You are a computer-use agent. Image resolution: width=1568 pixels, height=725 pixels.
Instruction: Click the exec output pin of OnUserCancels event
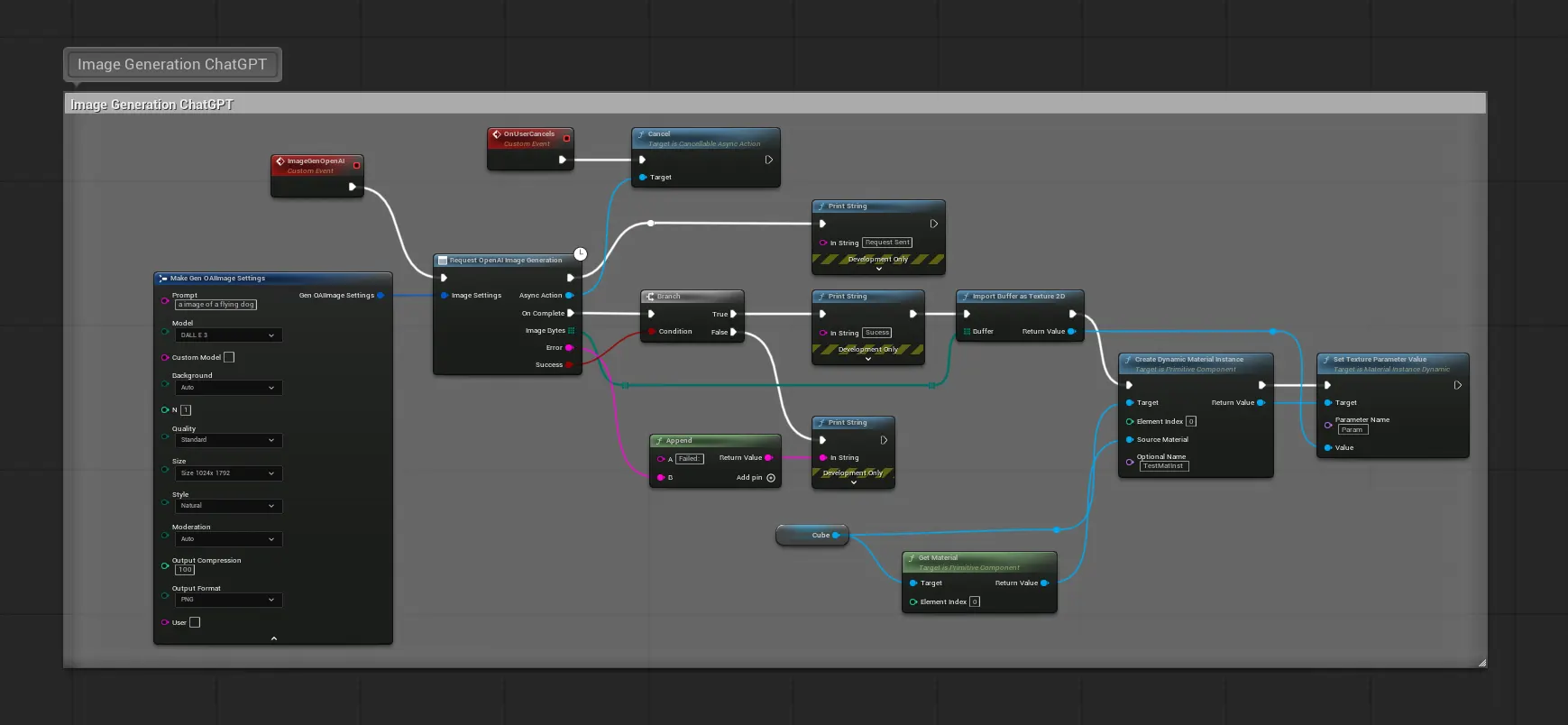(x=563, y=160)
